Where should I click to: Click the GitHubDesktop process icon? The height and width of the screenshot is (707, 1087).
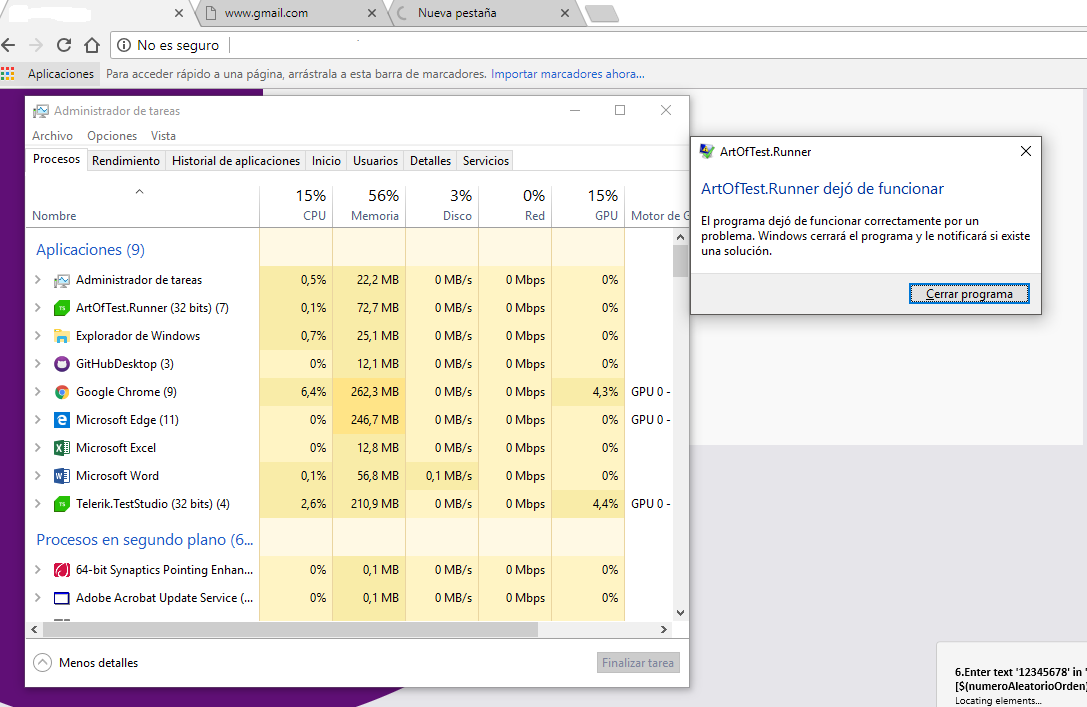[x=62, y=364]
